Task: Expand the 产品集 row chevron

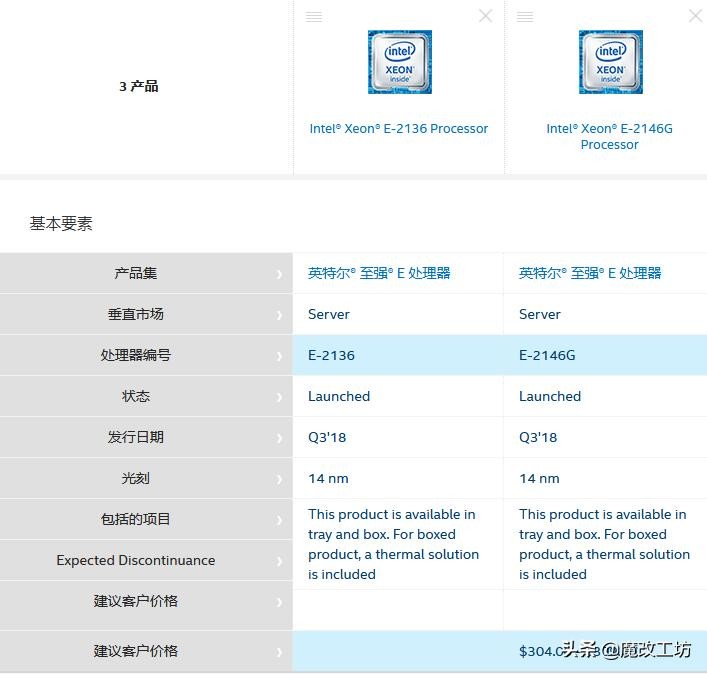Action: coord(279,274)
